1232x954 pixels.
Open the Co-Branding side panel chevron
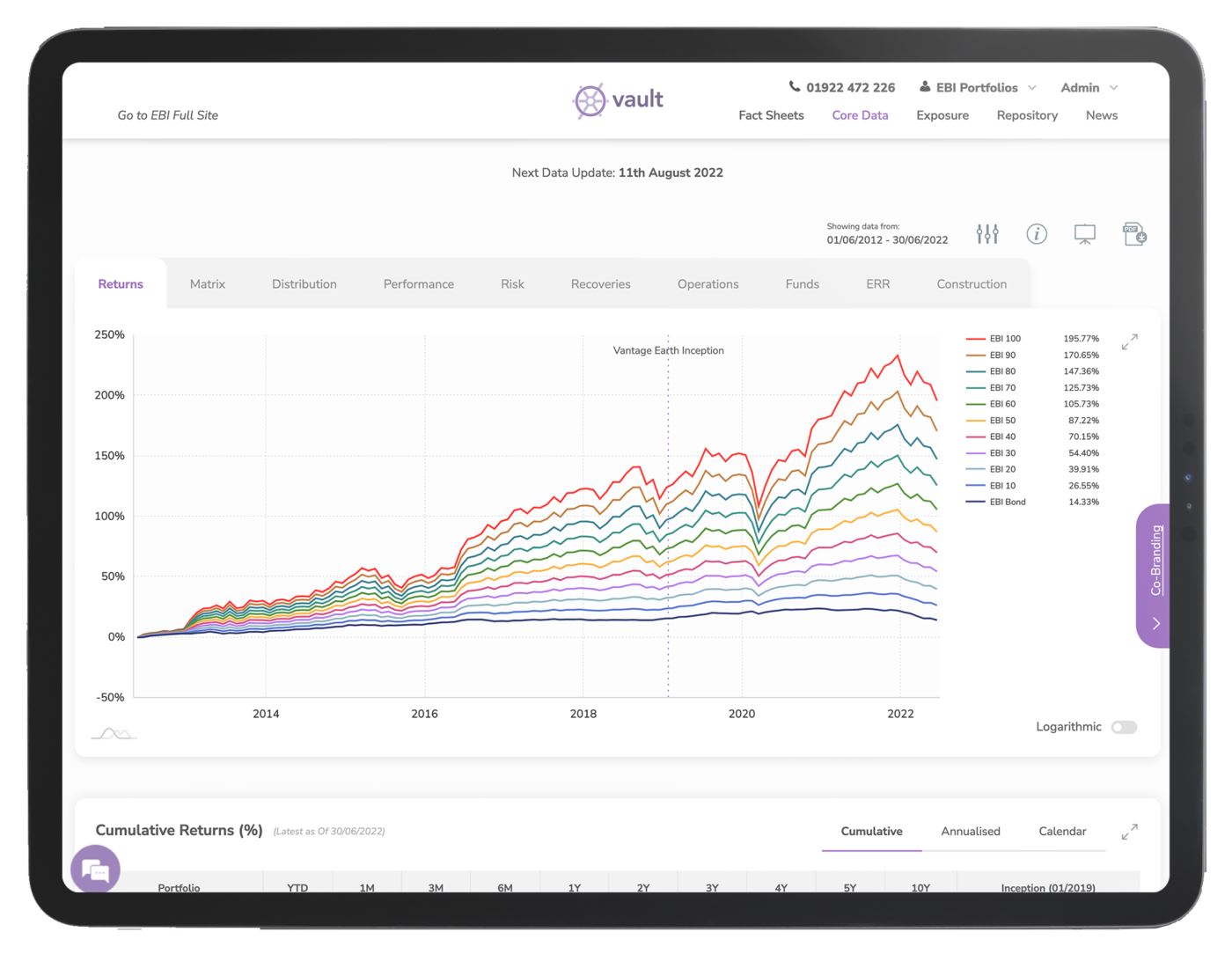(1155, 623)
